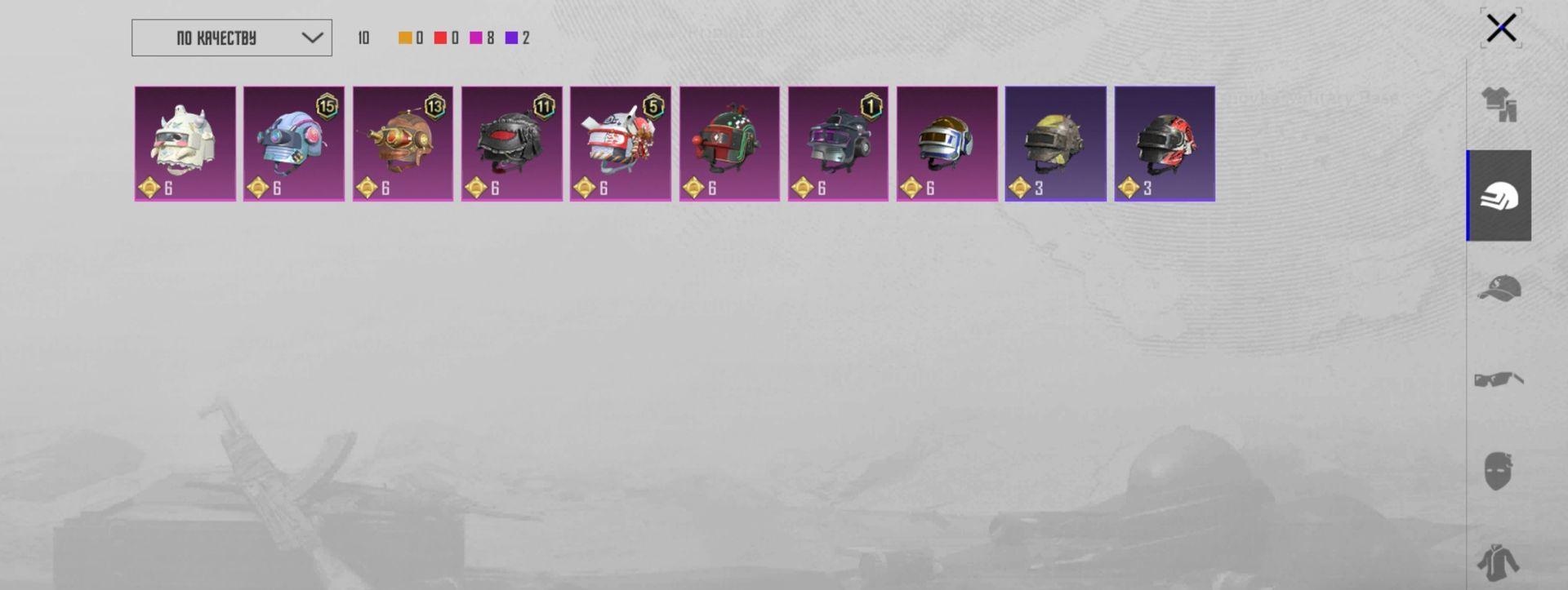The height and width of the screenshot is (590, 1568).
Task: Filter by purple quality showing 2
Action: tap(518, 38)
